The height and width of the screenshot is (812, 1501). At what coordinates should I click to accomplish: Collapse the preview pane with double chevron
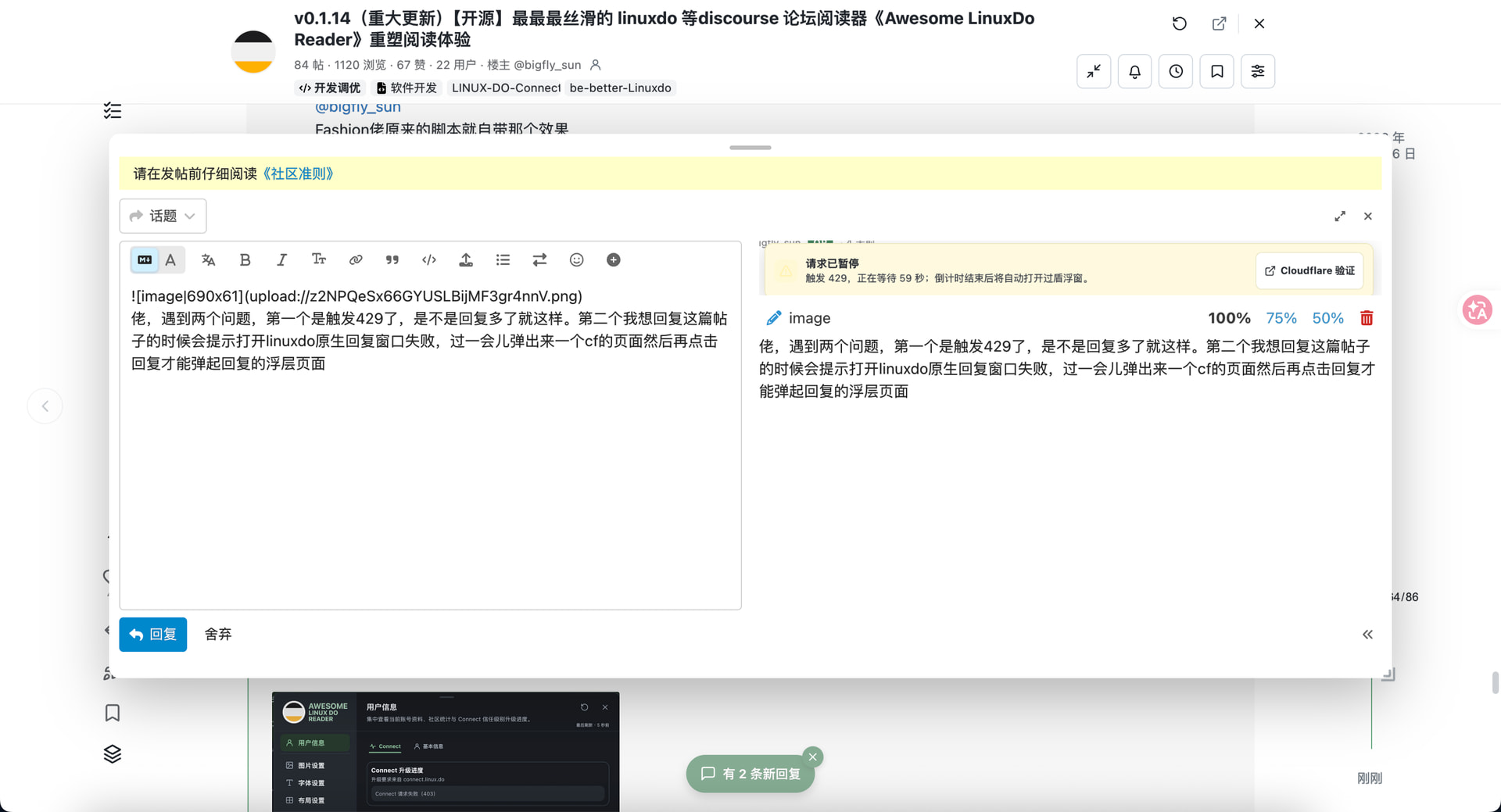[1367, 635]
